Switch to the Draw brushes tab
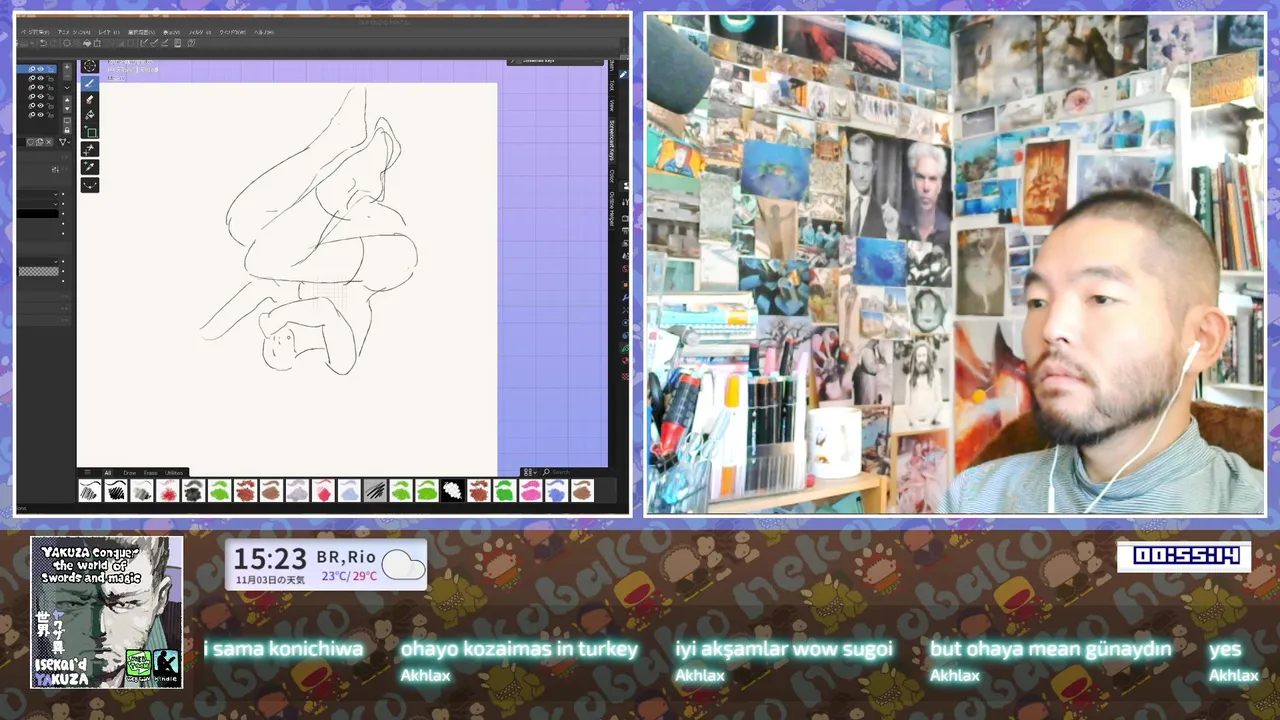This screenshot has height=720, width=1280. point(130,472)
